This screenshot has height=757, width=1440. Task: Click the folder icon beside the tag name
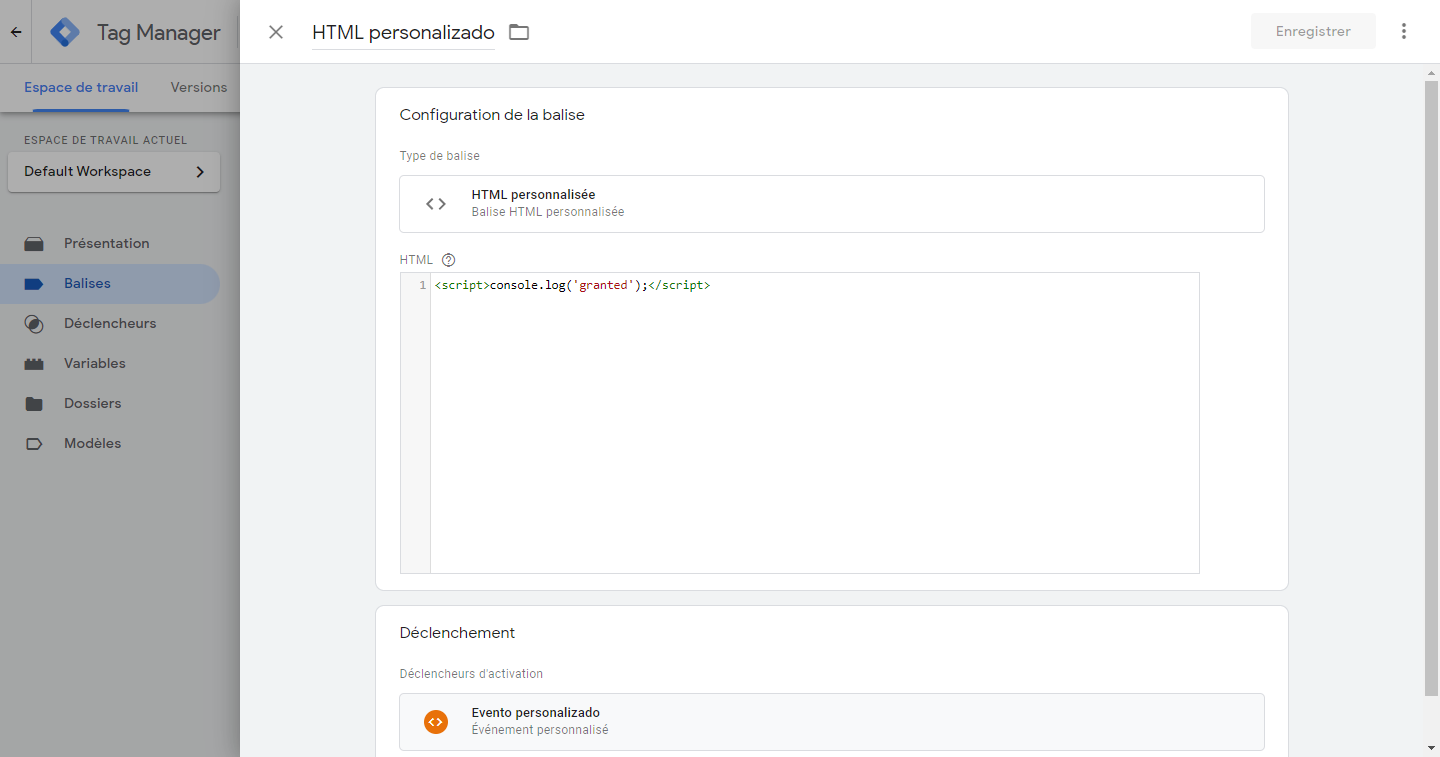pyautogui.click(x=518, y=32)
